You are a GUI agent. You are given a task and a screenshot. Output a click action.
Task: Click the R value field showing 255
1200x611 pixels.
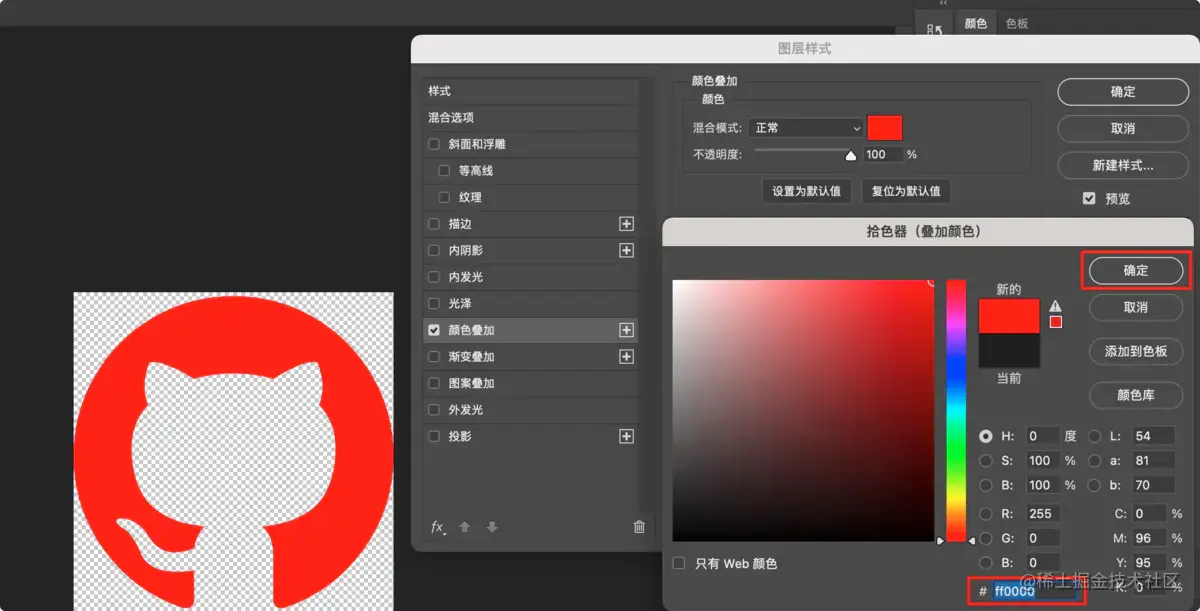tap(1043, 513)
